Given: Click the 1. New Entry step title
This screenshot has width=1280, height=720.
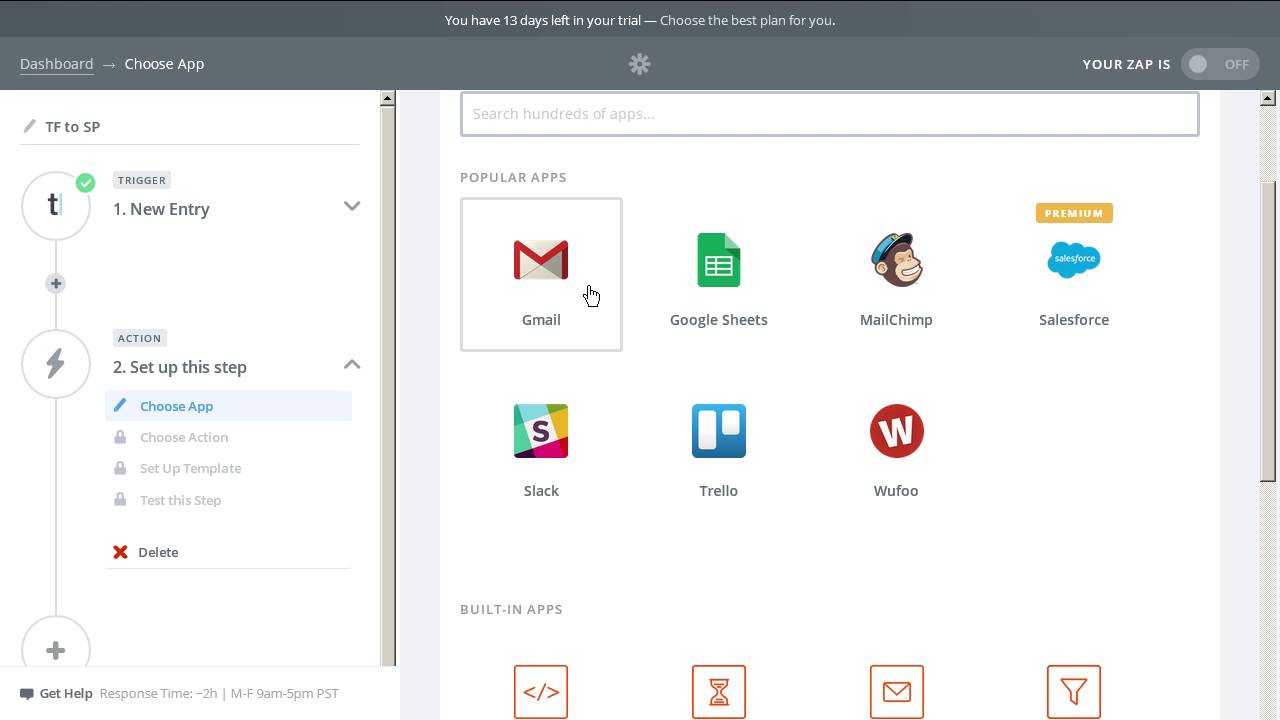Looking at the screenshot, I should click(x=161, y=209).
